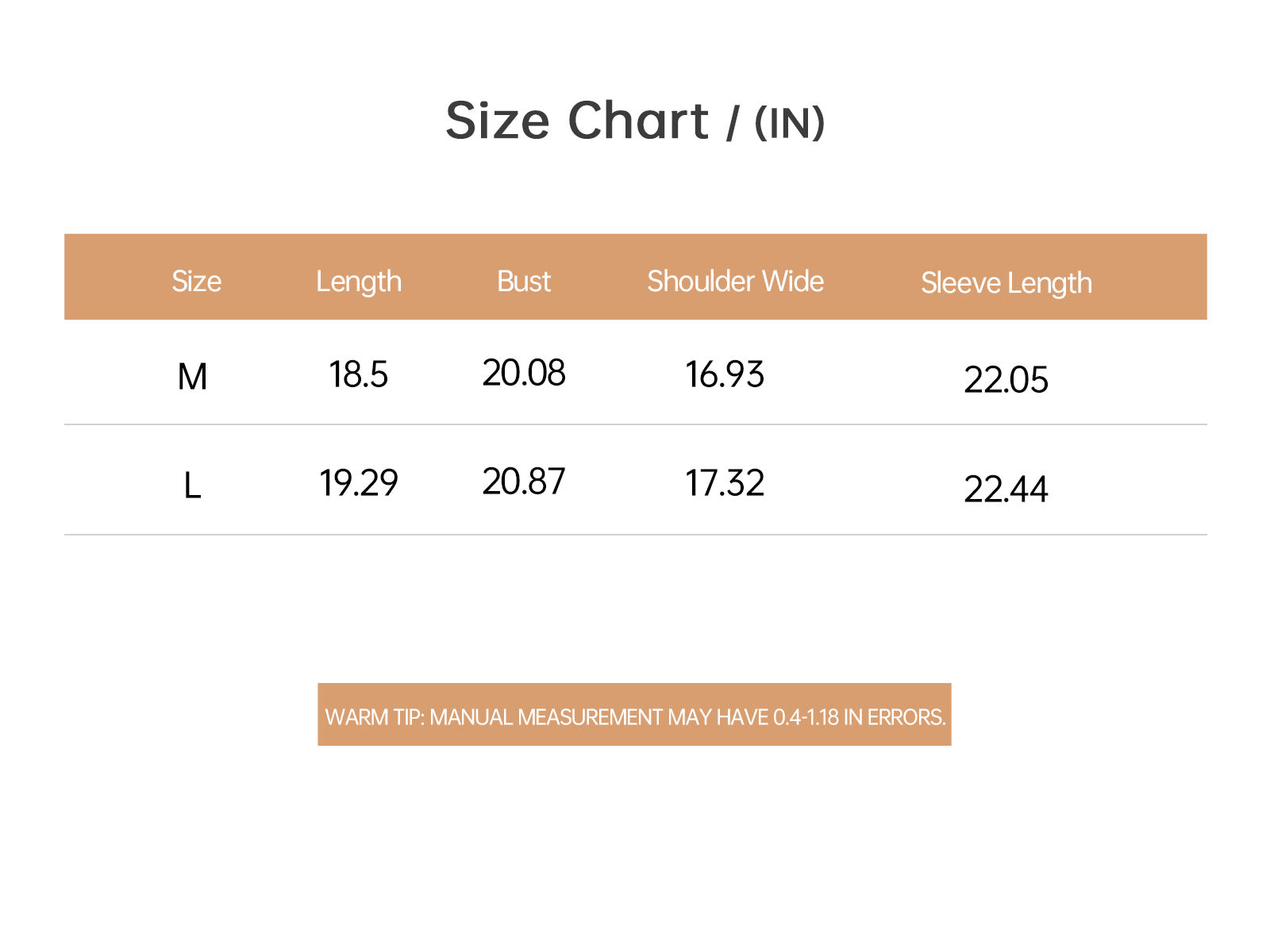Viewport: 1270px width, 952px height.
Task: Click the Shoulder Wide column header
Action: [x=736, y=281]
